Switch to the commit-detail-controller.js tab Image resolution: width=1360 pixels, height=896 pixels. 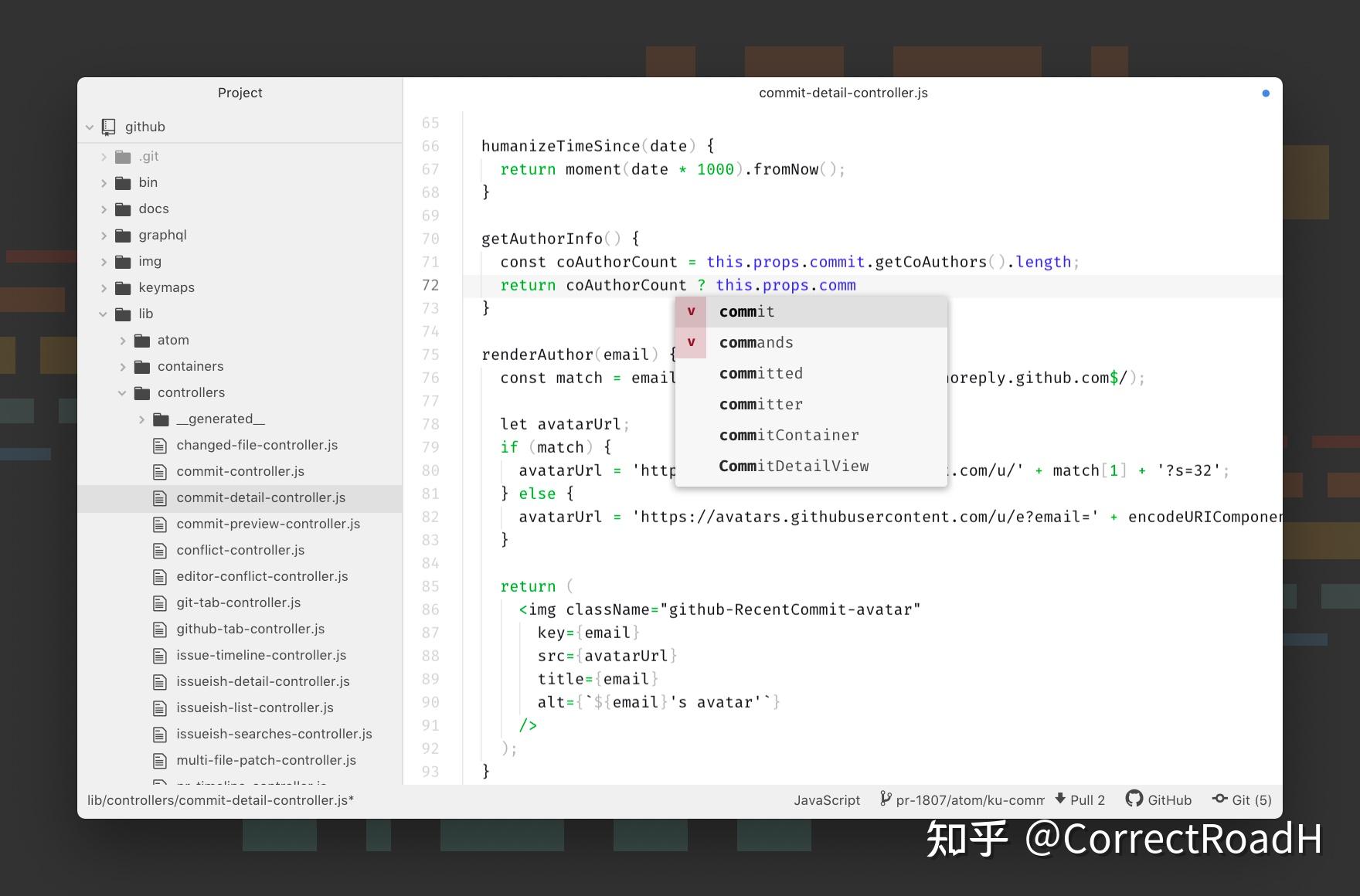[843, 93]
